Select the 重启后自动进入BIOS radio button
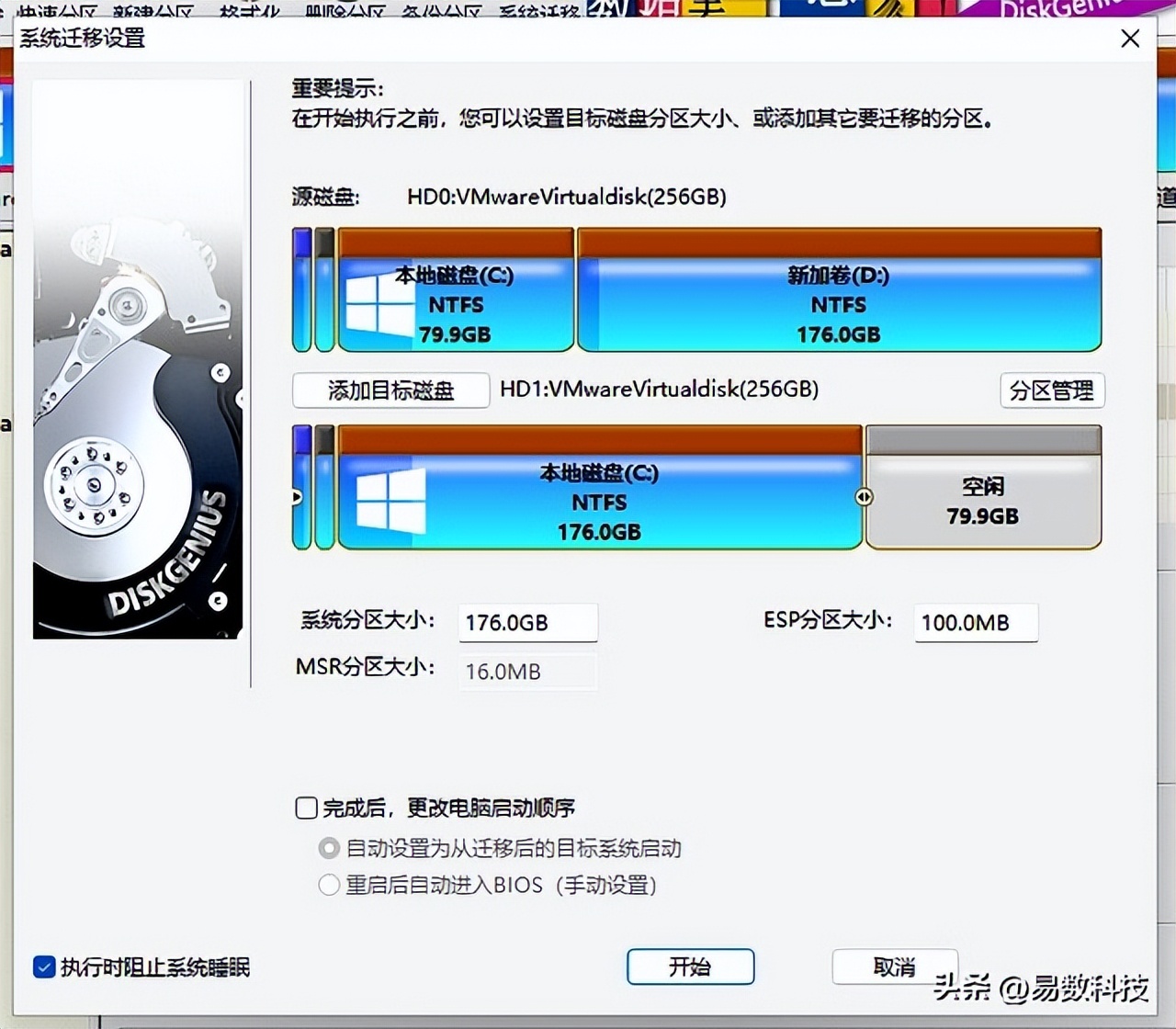The image size is (1176, 1029). pyautogui.click(x=328, y=885)
